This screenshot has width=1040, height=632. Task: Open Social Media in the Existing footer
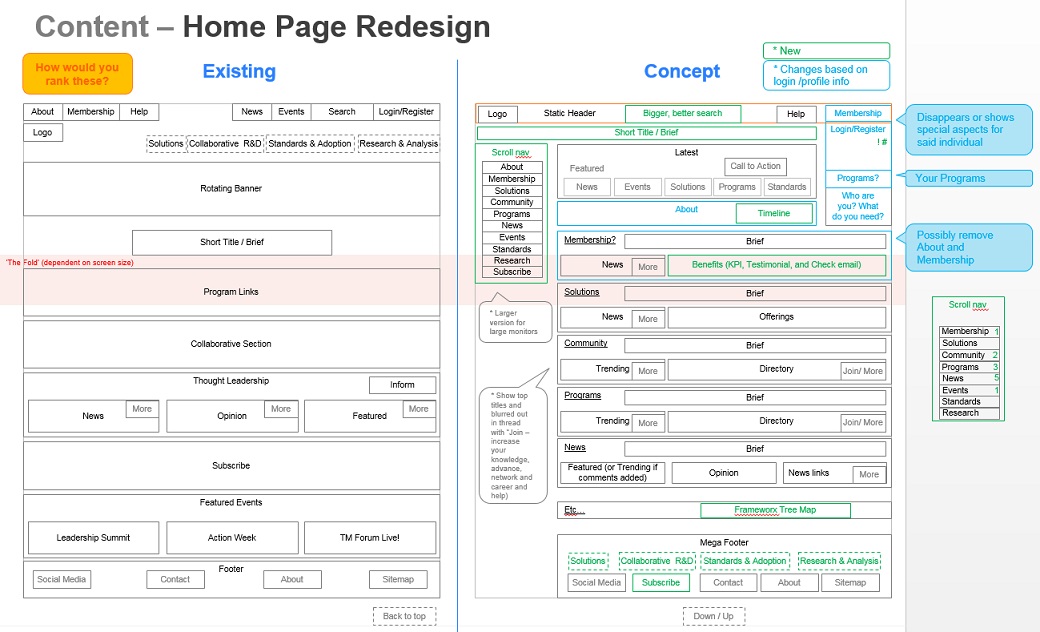pos(60,578)
